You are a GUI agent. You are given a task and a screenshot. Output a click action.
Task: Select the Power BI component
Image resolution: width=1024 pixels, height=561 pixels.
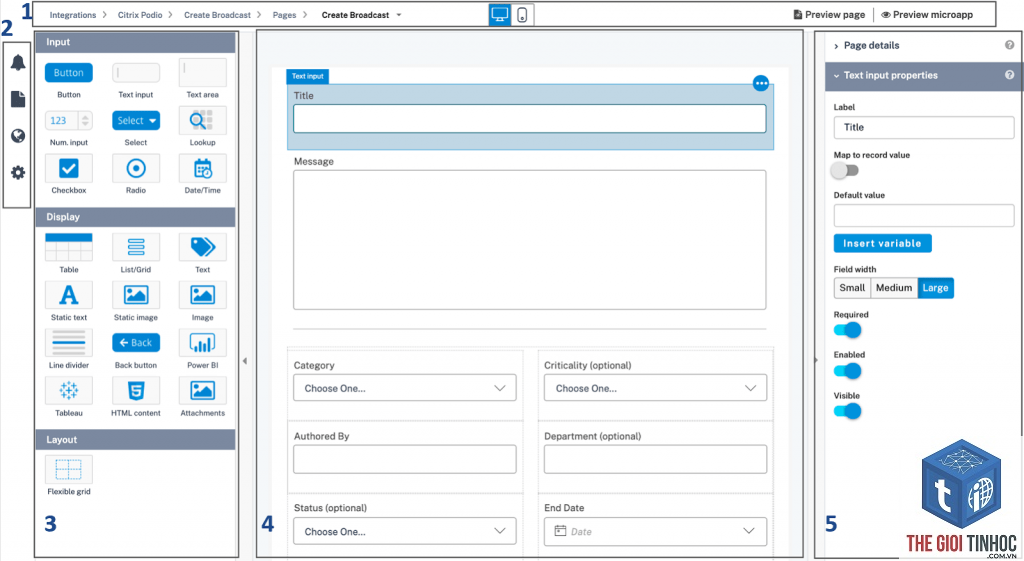coord(202,343)
